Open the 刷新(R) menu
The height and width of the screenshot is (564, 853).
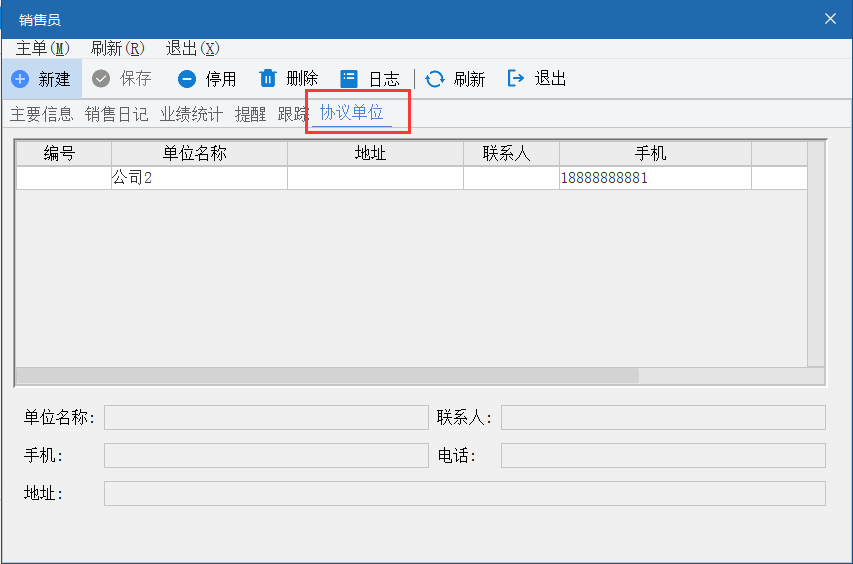117,48
